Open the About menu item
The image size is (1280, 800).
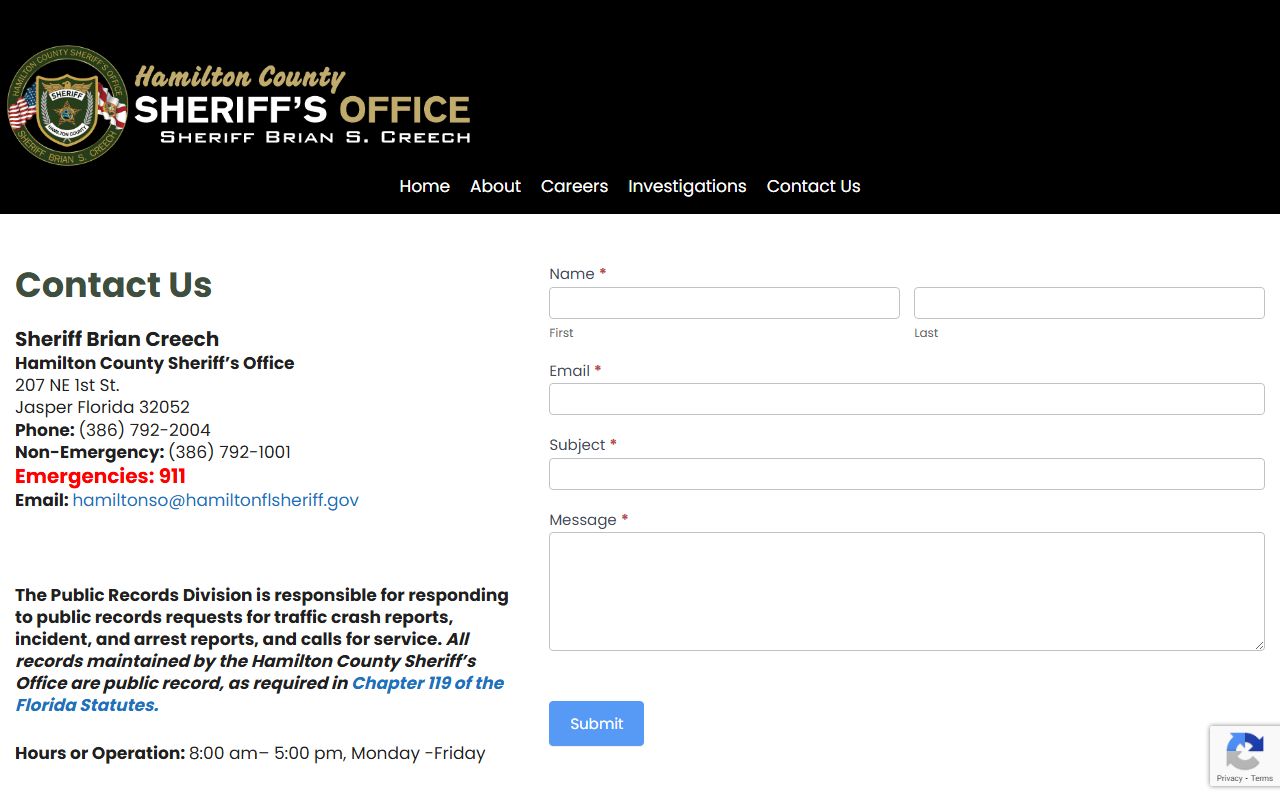click(495, 186)
